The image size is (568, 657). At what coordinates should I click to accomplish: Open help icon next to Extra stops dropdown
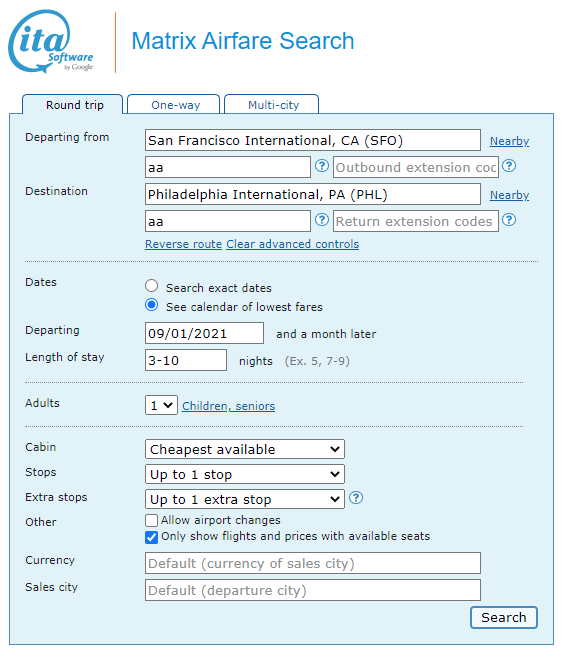(356, 498)
